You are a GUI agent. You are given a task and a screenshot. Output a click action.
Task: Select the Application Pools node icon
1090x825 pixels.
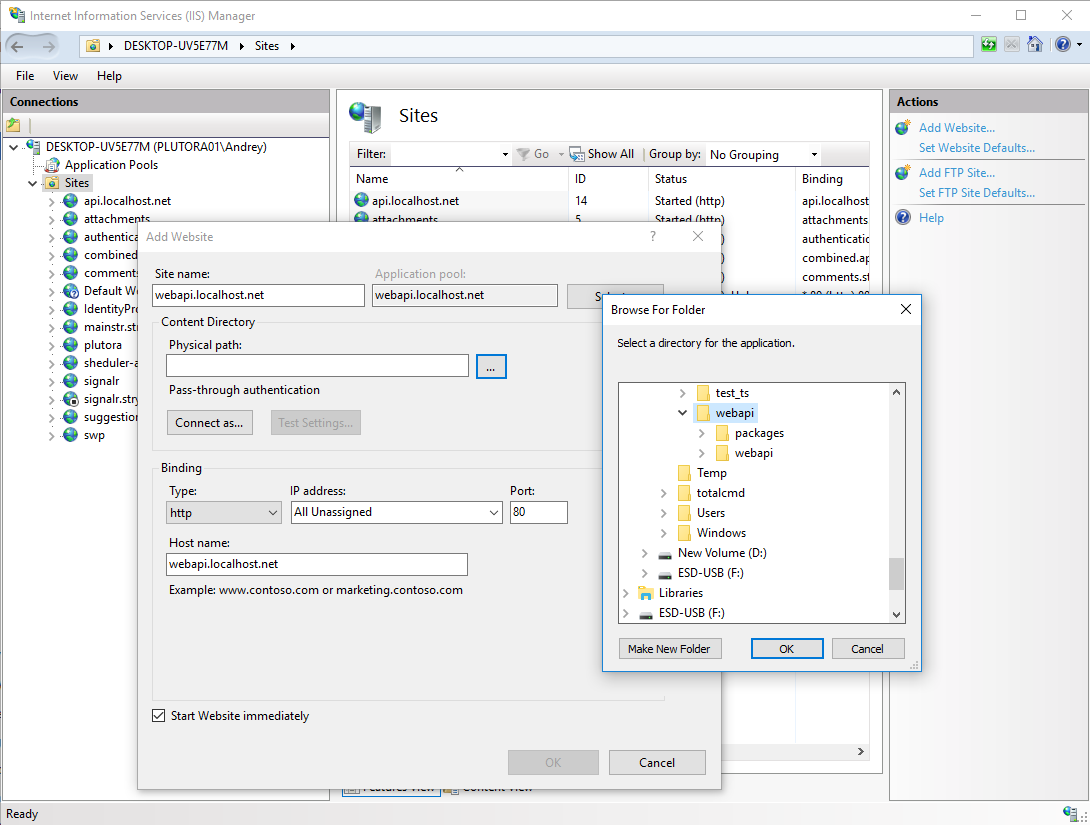click(x=52, y=165)
